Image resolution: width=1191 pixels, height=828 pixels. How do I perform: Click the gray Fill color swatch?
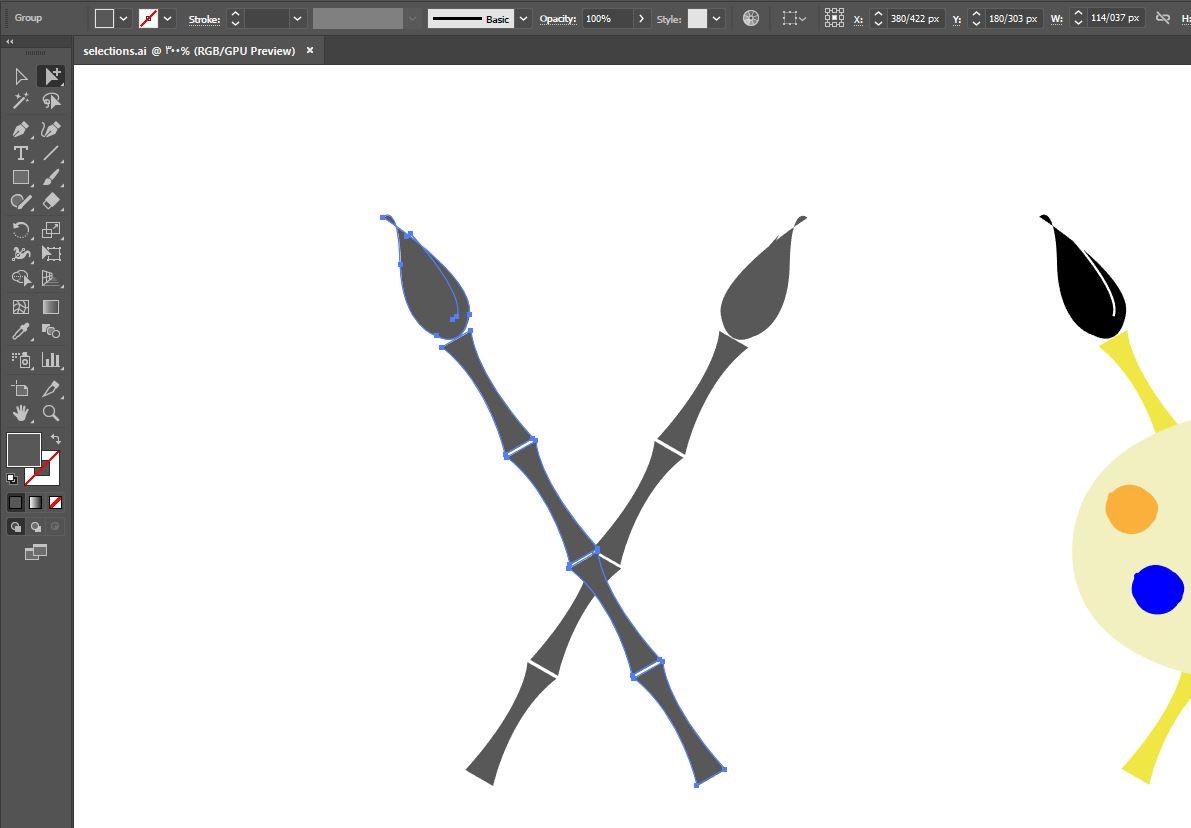point(24,450)
